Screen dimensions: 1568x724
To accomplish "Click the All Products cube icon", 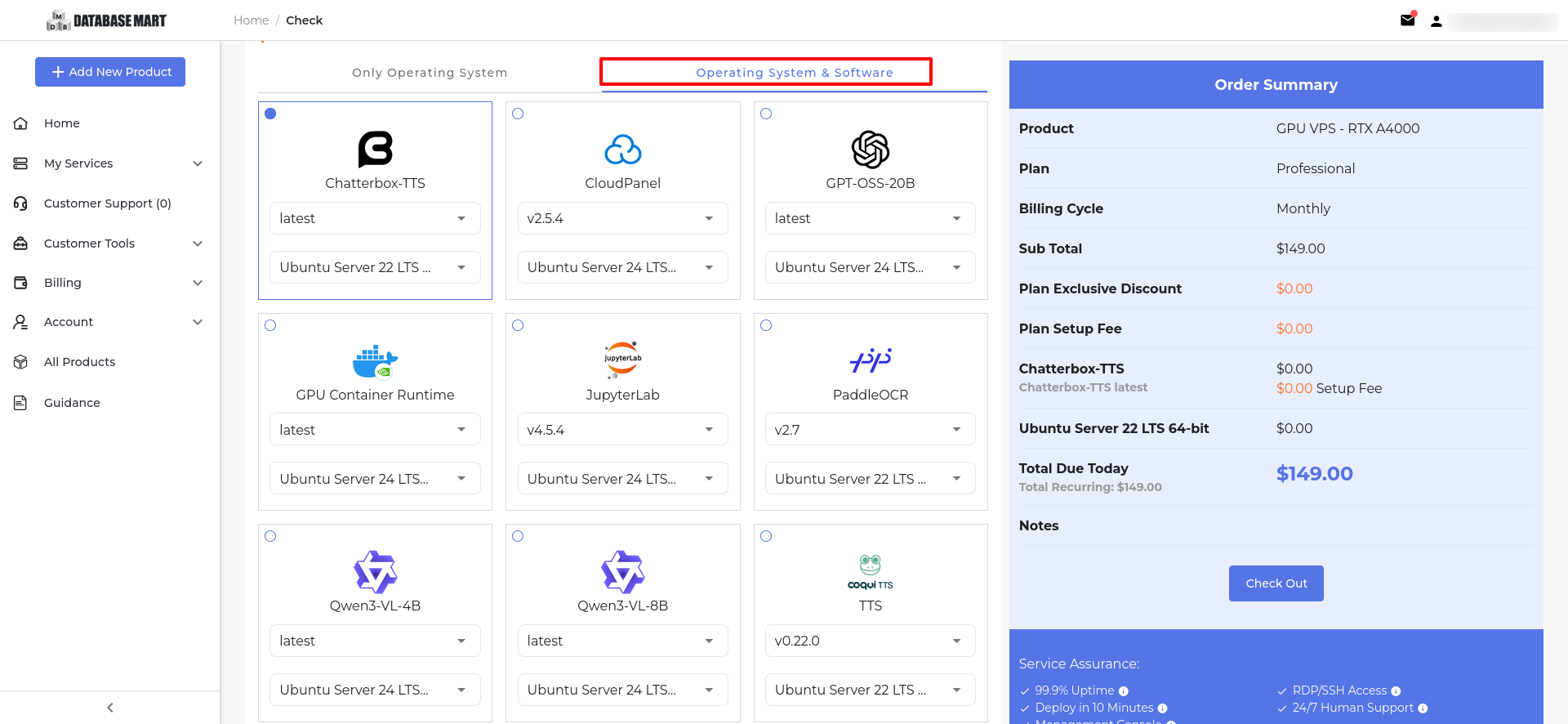I will click(x=21, y=362).
